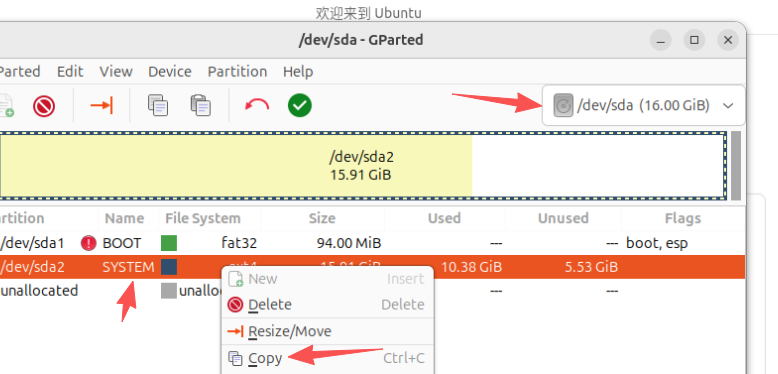Click the green fat32 color swatch
The image size is (778, 374).
169,243
